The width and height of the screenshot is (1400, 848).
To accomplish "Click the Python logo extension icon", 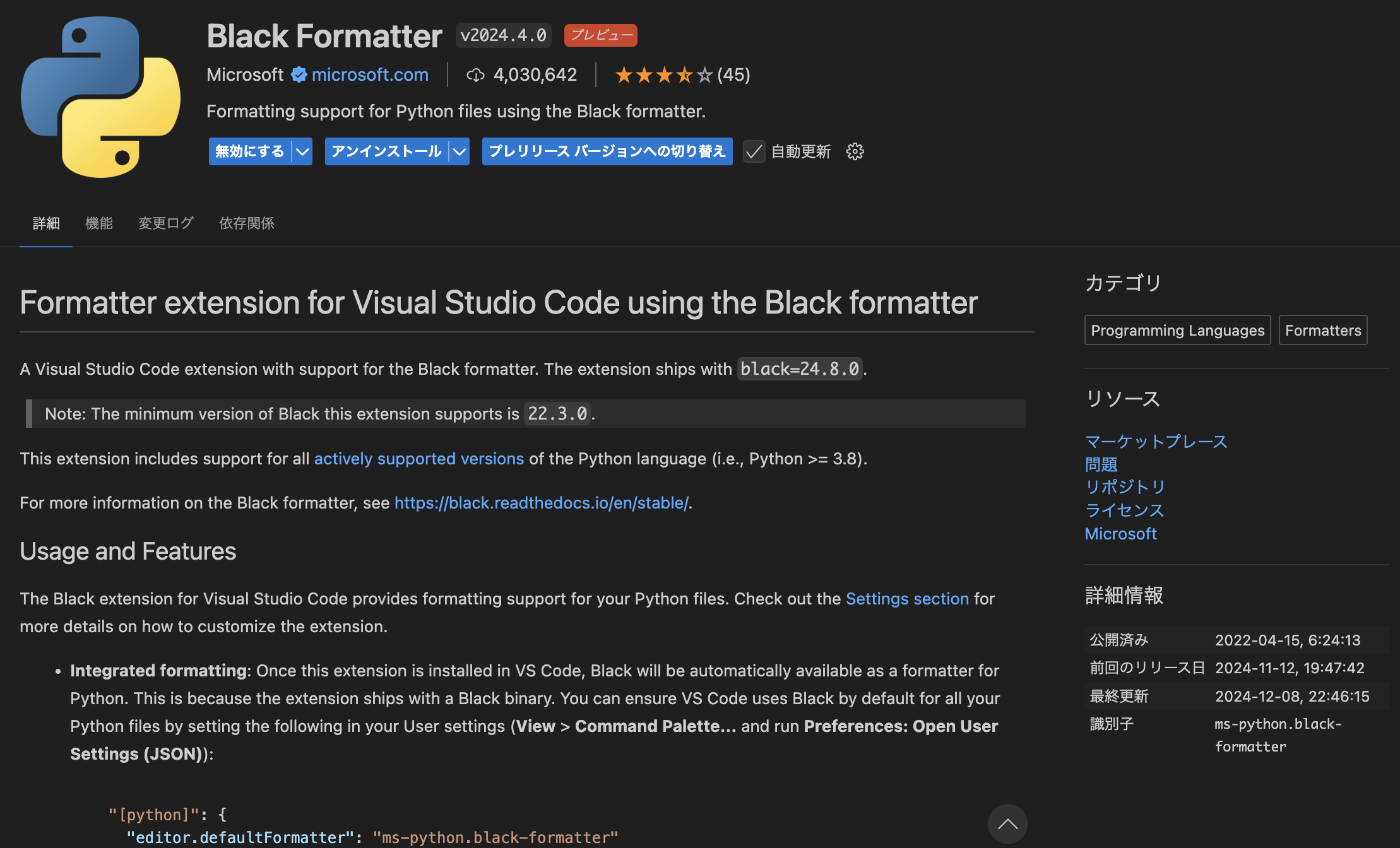I will (x=100, y=98).
